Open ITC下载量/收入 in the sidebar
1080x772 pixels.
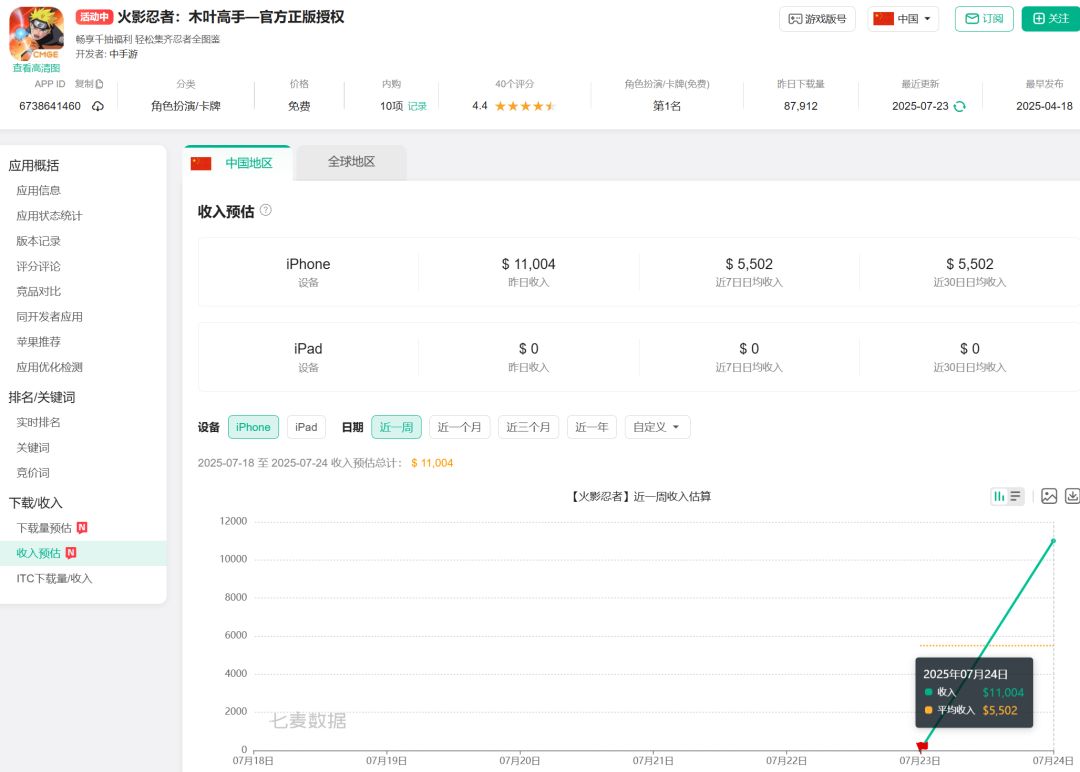(54, 578)
